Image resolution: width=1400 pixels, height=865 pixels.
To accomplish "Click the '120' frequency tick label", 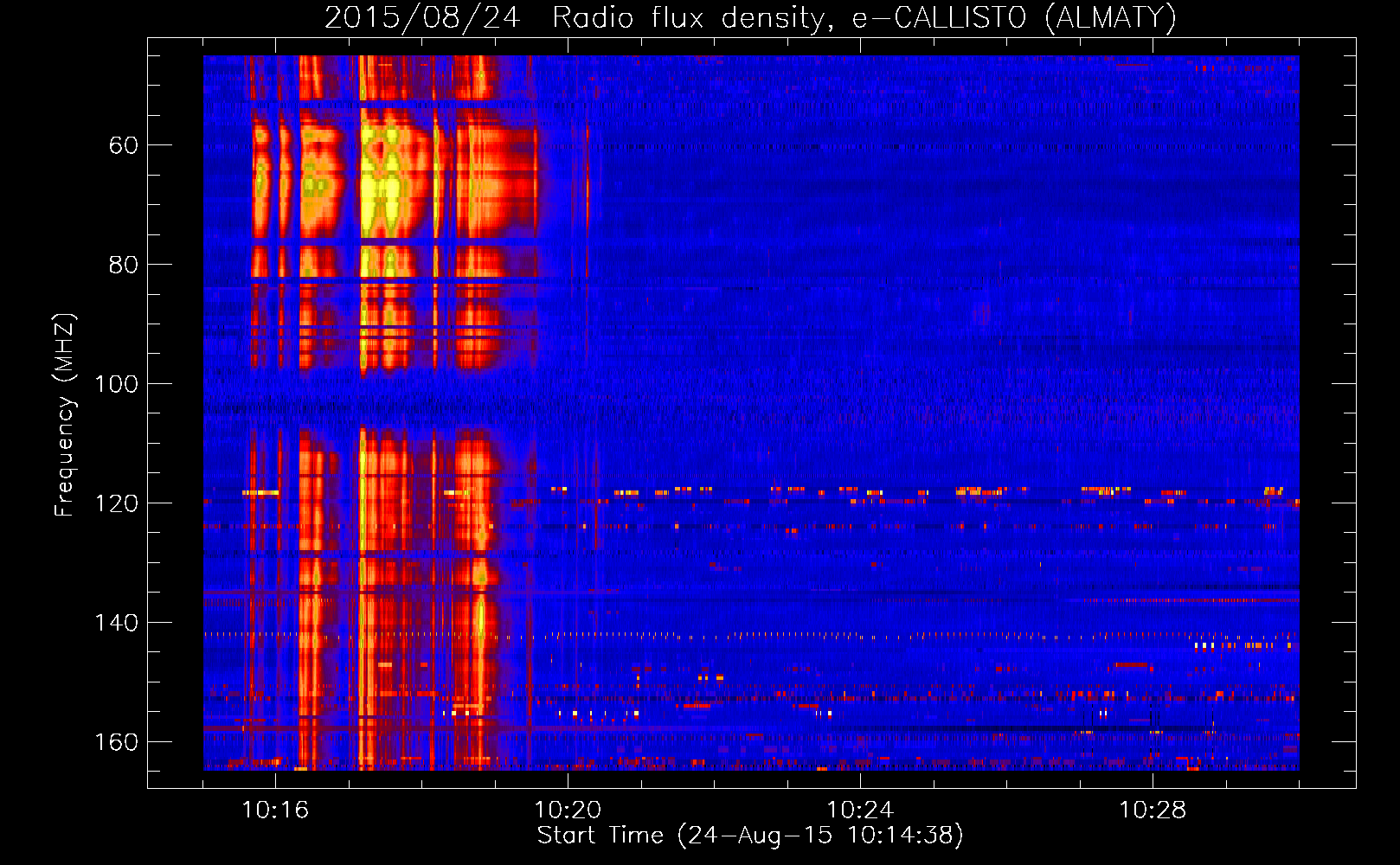I will tap(117, 503).
